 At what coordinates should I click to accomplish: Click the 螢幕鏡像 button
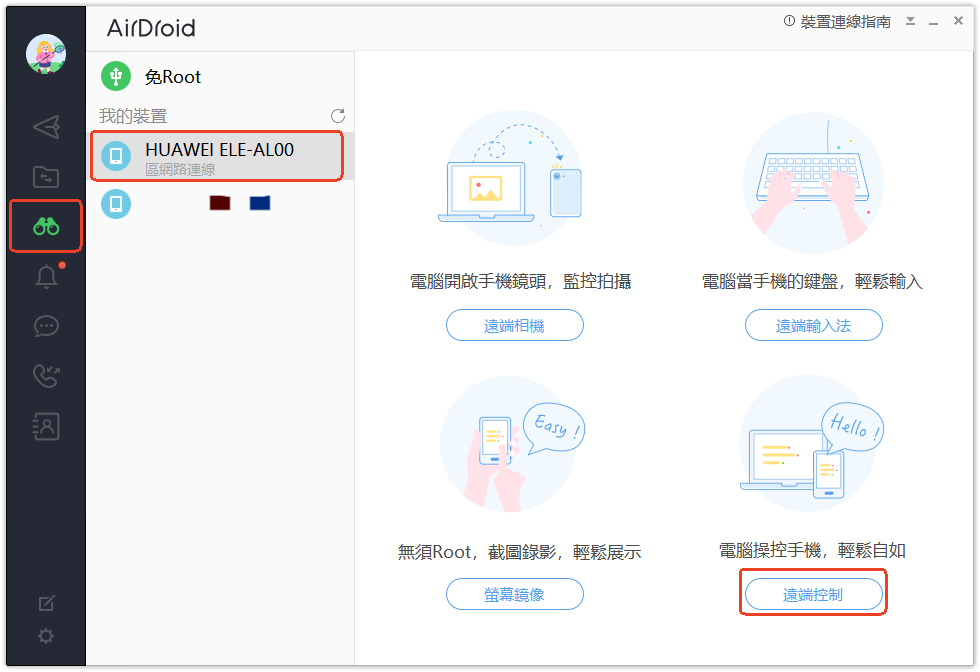[x=514, y=594]
